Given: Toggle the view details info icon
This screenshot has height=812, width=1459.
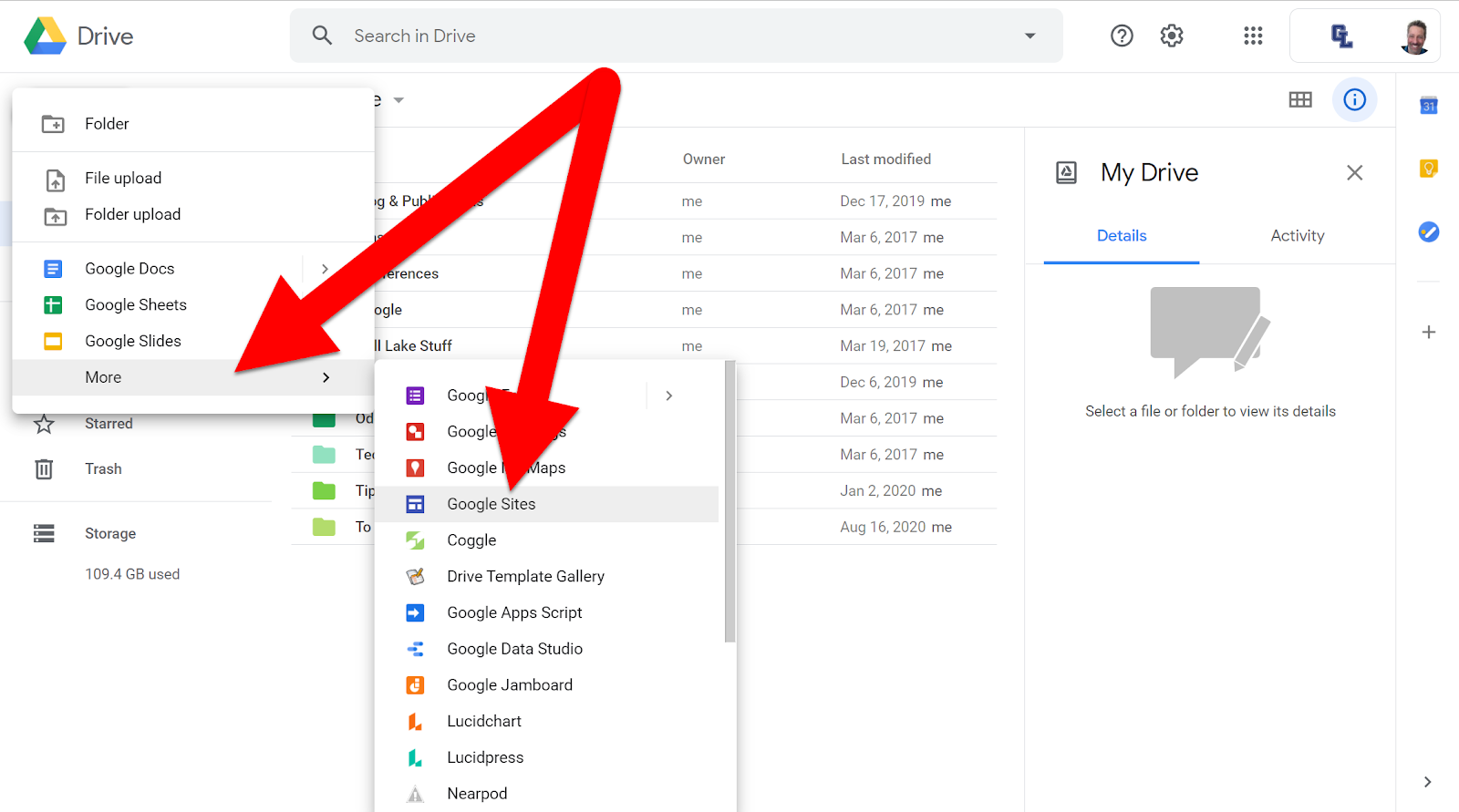Looking at the screenshot, I should coord(1355,99).
